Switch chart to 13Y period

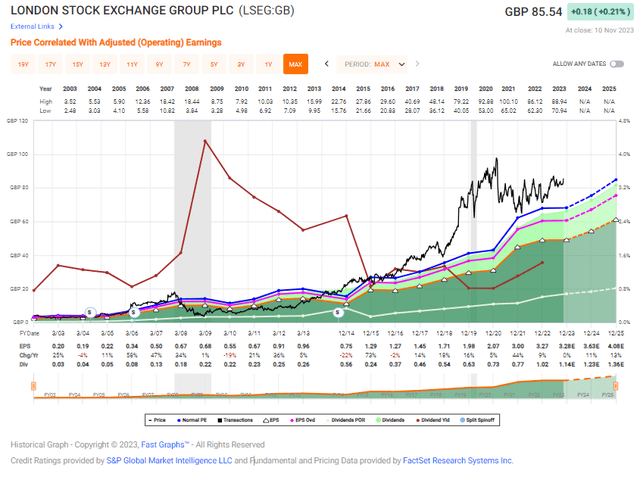pos(105,64)
